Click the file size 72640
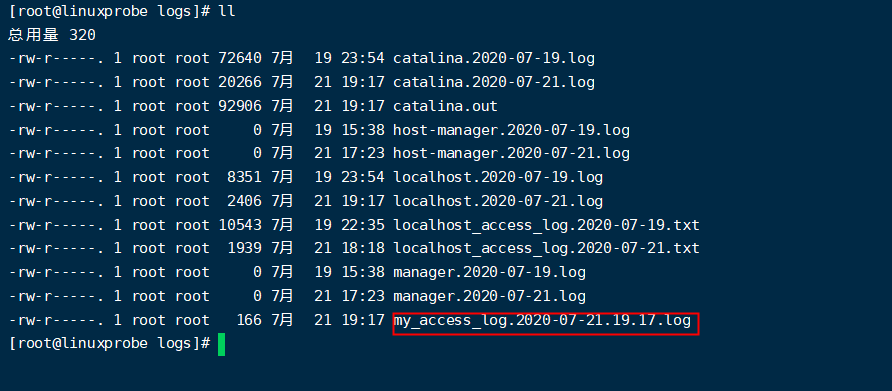Screen dimensions: 892x391 tap(240, 58)
